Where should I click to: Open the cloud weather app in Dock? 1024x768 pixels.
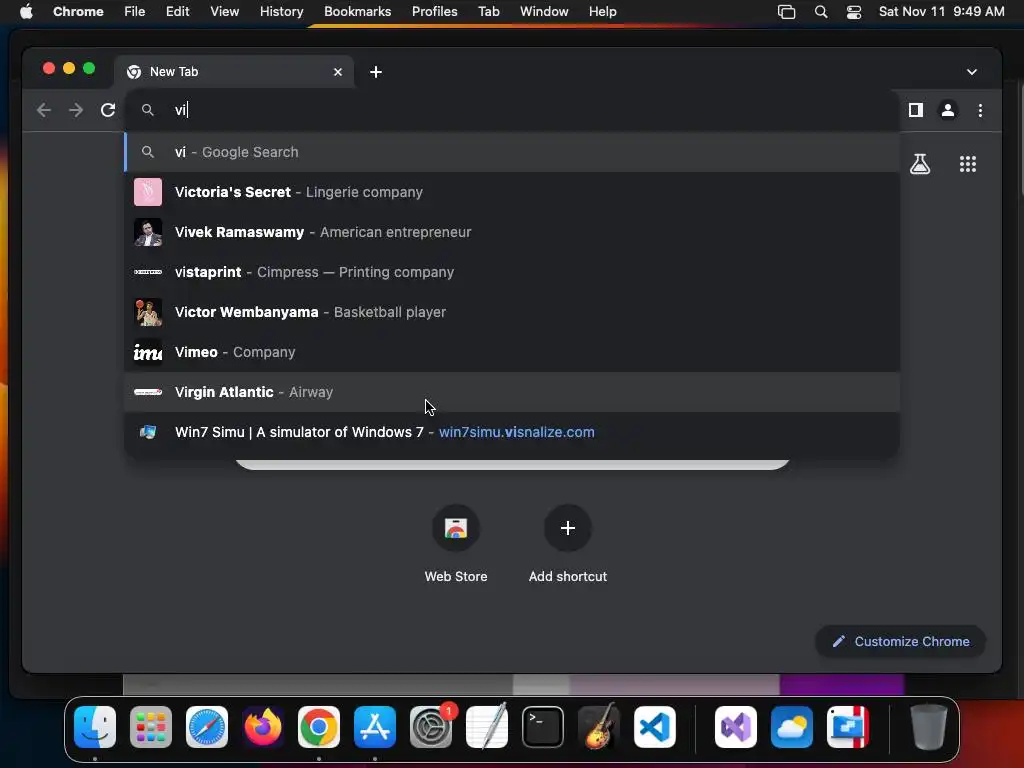[x=792, y=727]
